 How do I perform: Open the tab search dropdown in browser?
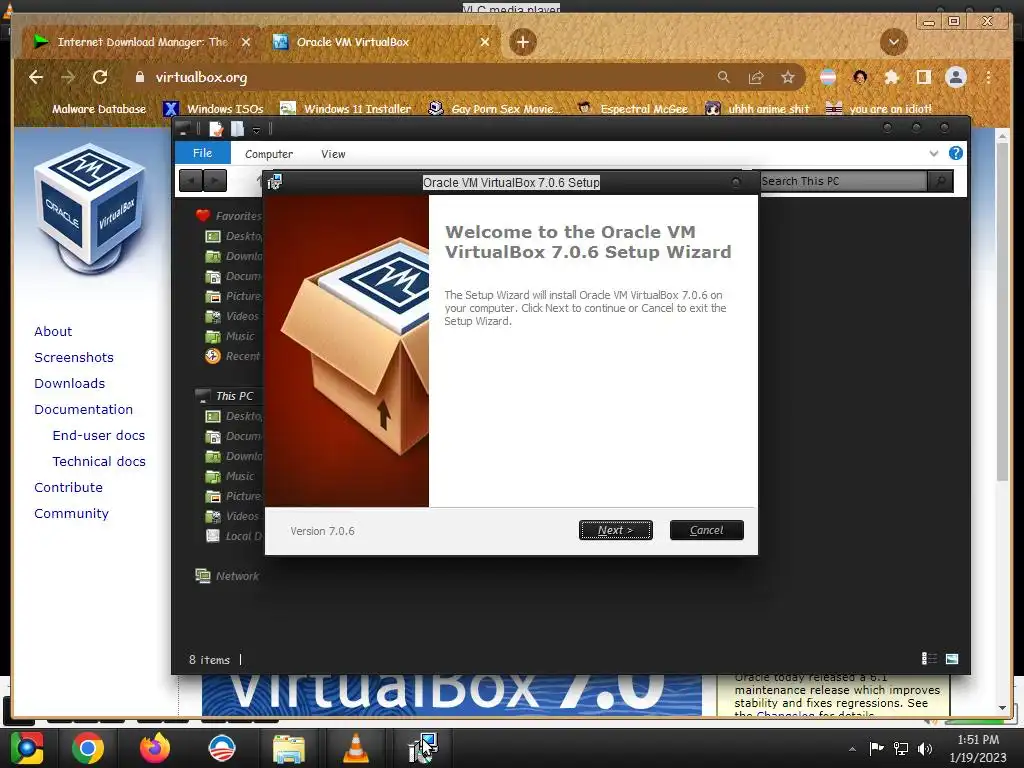(893, 42)
